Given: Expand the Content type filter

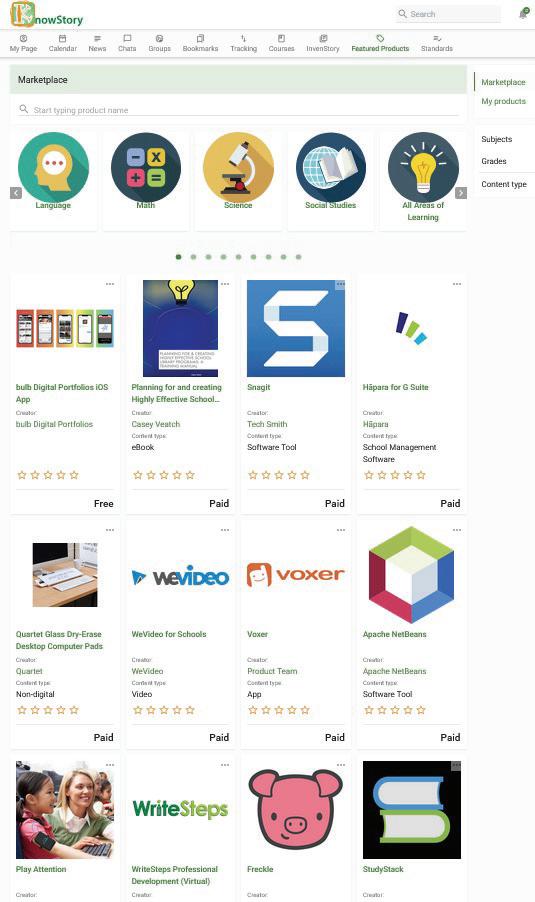Looking at the screenshot, I should tap(504, 184).
